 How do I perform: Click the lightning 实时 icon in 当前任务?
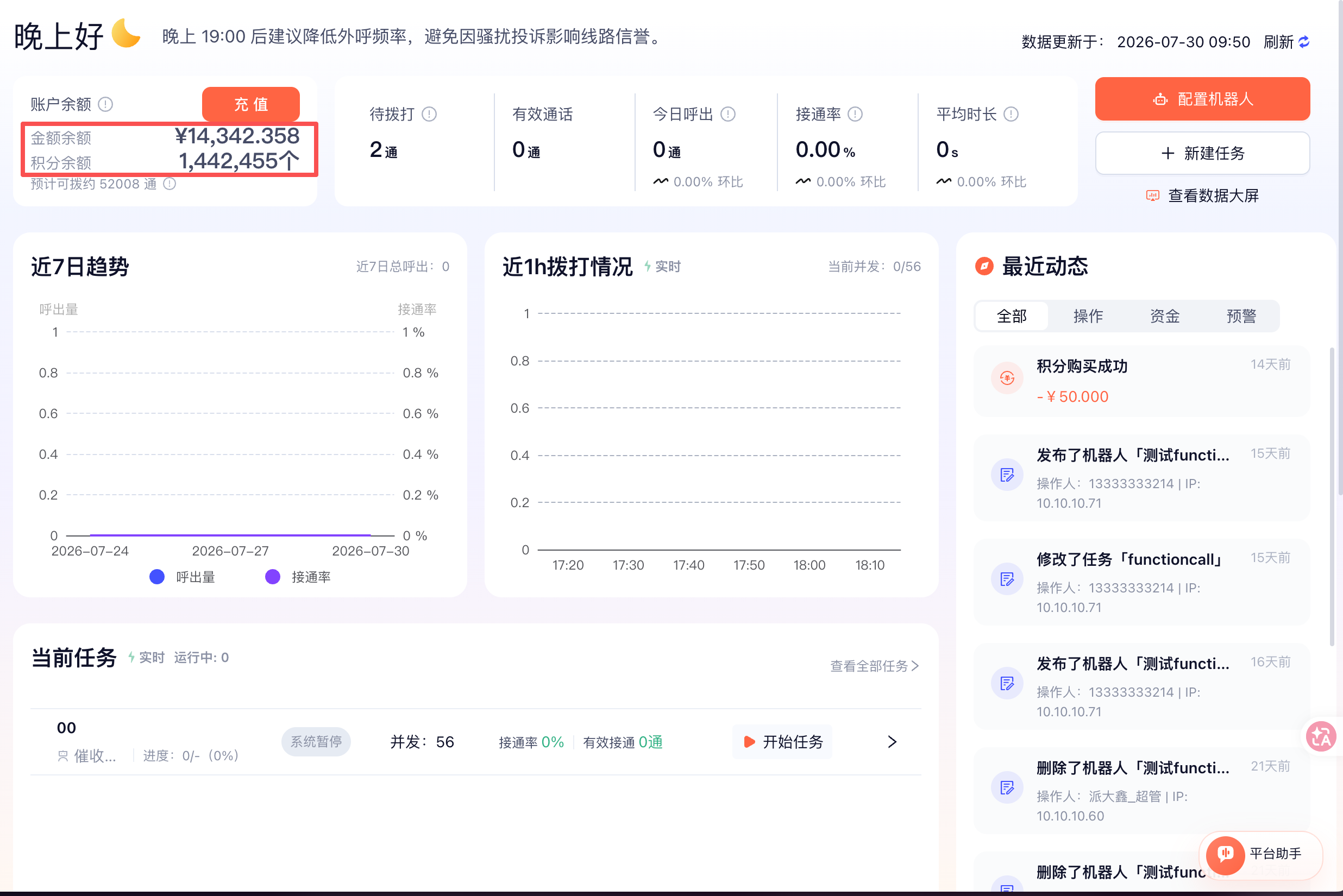coord(131,657)
